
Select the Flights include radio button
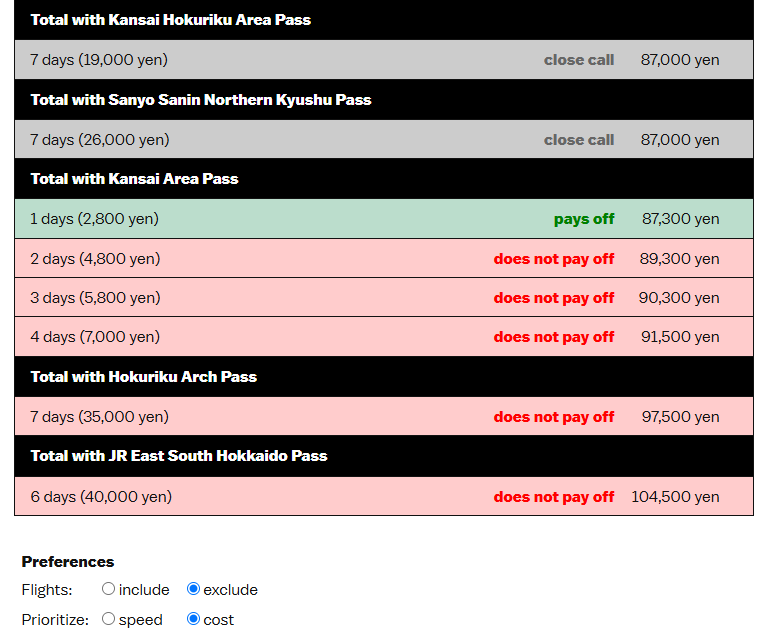point(108,588)
